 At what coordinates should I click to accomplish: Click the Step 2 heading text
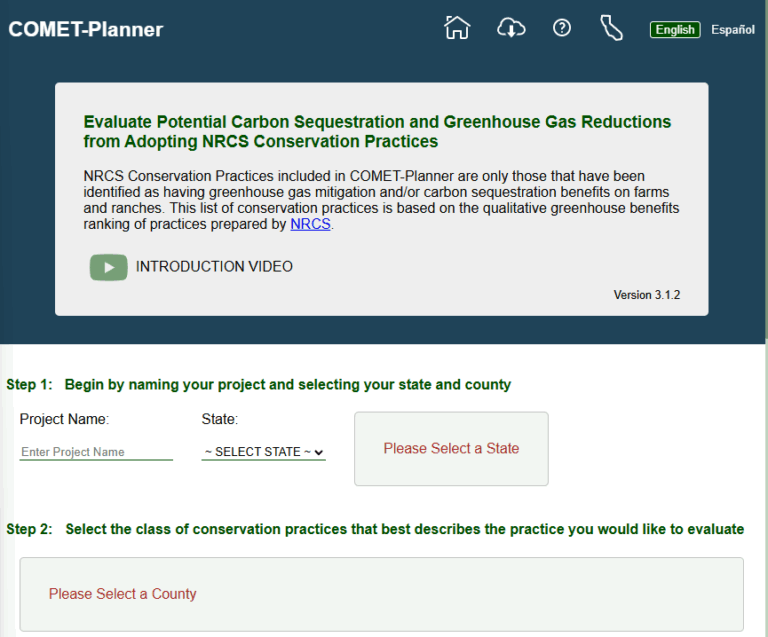pyautogui.click(x=375, y=529)
